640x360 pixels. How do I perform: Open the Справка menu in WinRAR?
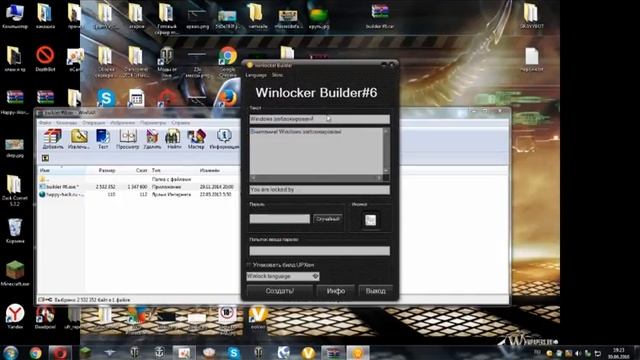pos(180,122)
